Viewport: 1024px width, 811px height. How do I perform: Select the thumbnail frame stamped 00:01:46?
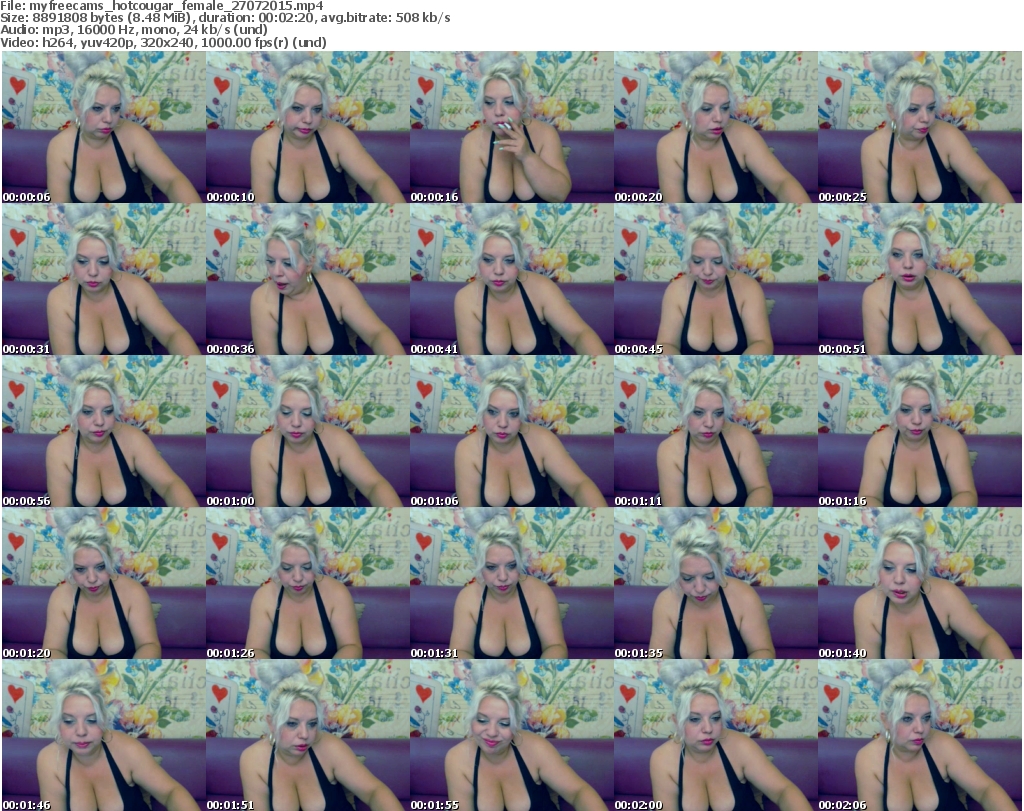[104, 735]
